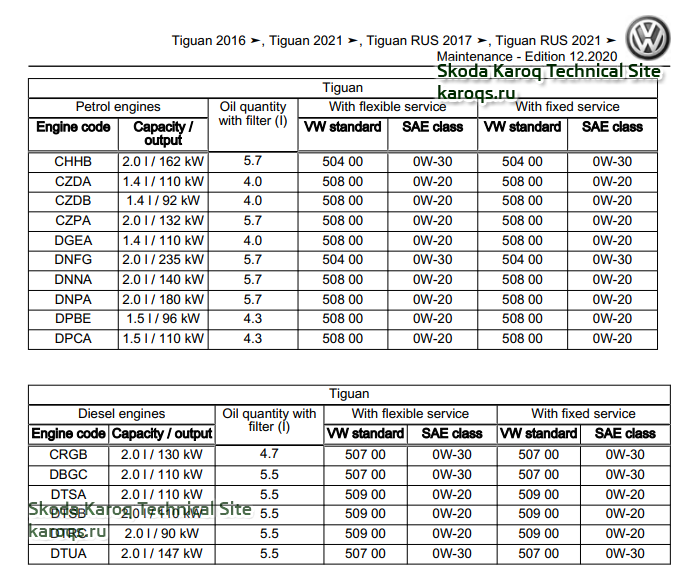Click flexible service '507 00' in DBGC row
The image size is (690, 575).
coord(365,474)
